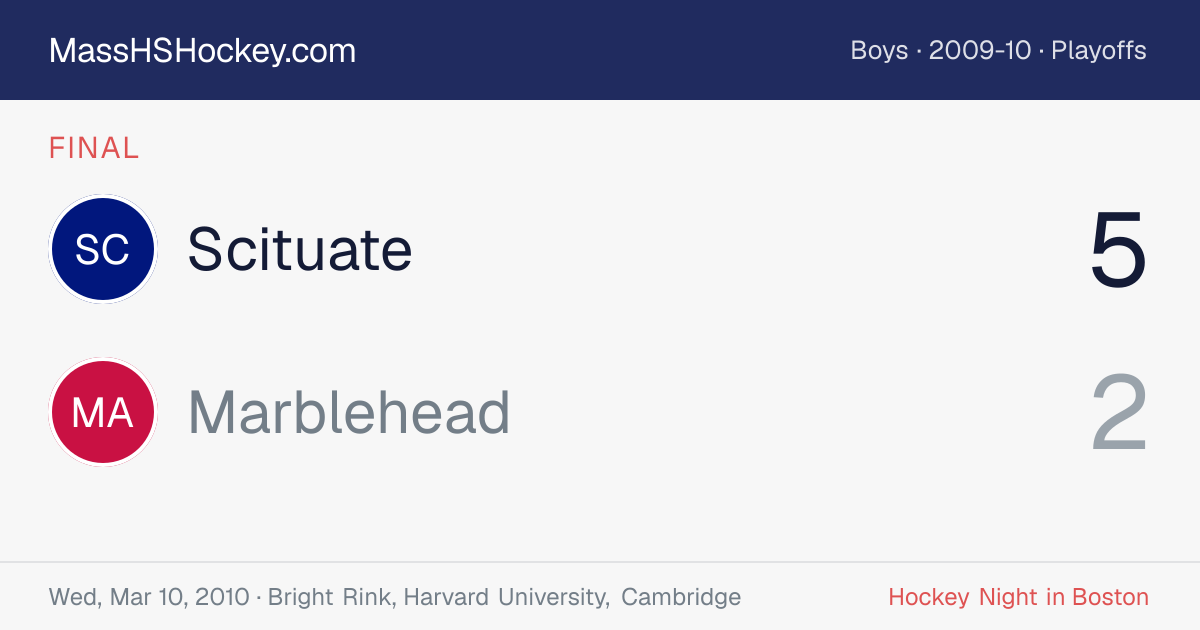Click the date Wed, Mar 10, 2010
This screenshot has height=630, width=1200.
[149, 598]
